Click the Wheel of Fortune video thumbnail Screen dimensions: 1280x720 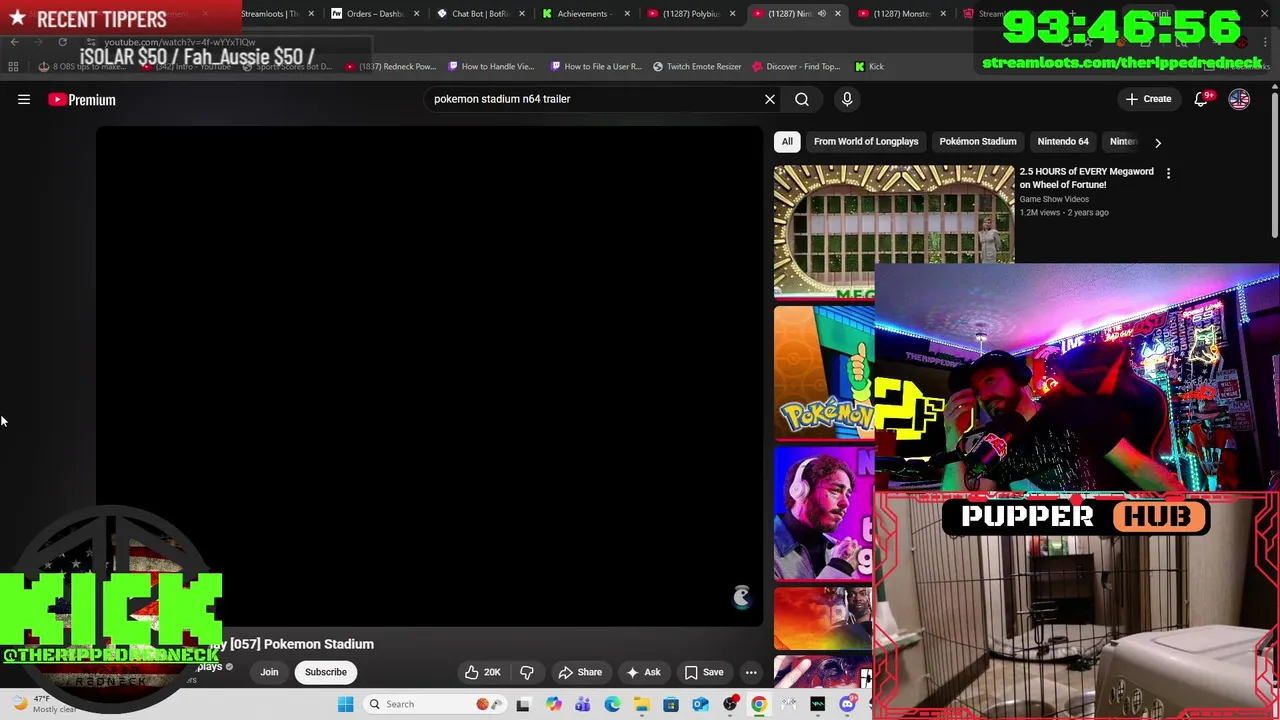893,232
